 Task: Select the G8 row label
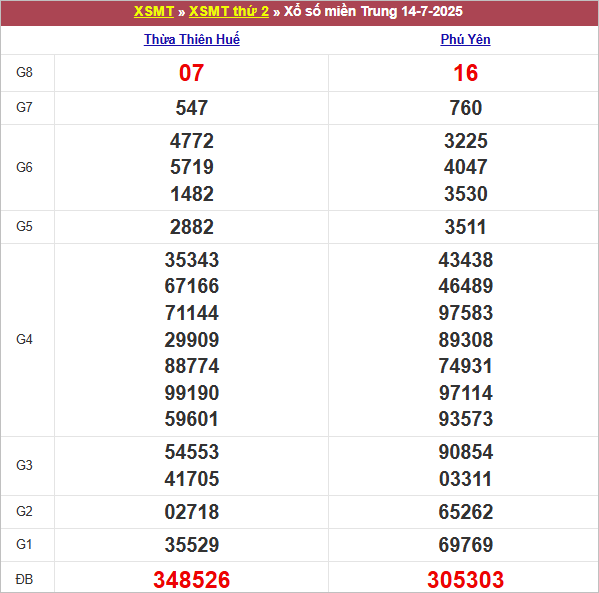point(24,72)
